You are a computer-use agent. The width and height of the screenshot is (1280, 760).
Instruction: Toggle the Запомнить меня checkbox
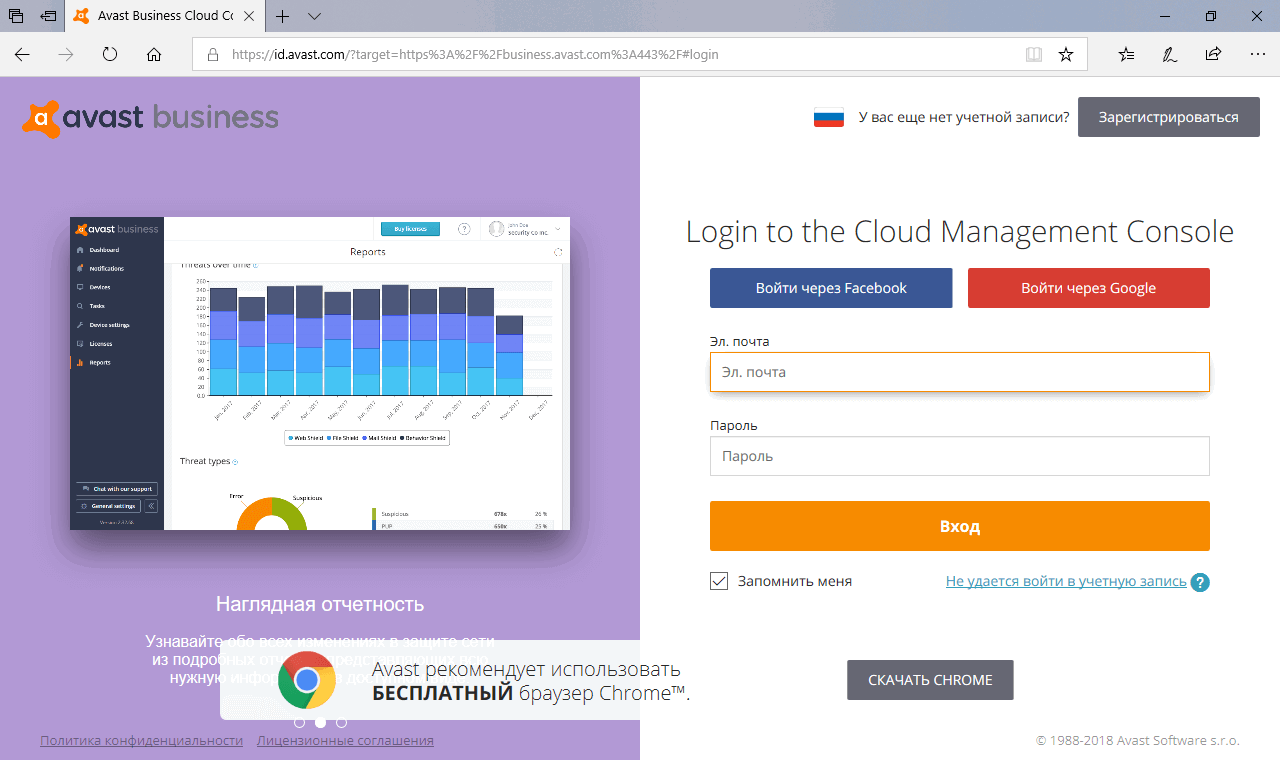coord(719,581)
